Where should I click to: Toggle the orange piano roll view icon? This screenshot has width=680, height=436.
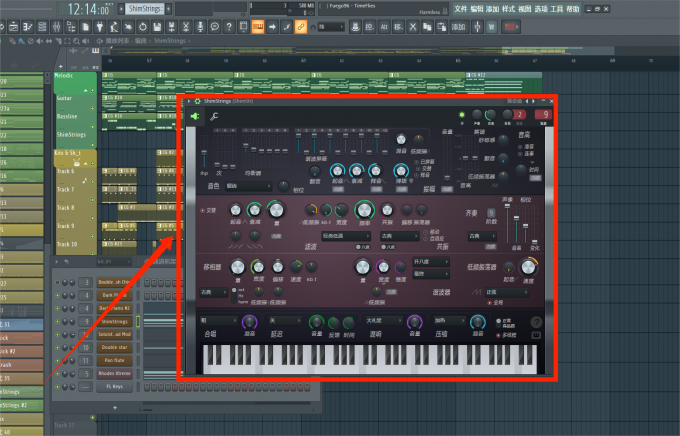[258, 27]
